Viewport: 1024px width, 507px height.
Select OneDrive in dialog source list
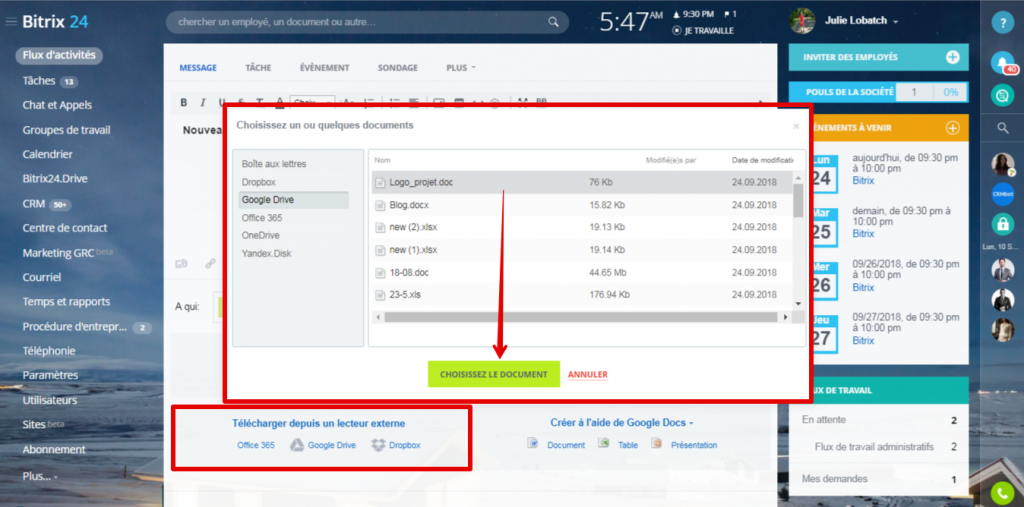click(259, 235)
